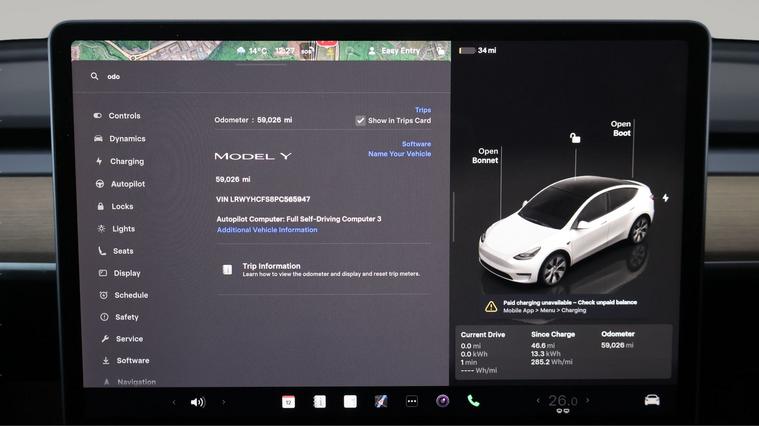This screenshot has height=426, width=759.
Task: Tap Name Your Vehicle link
Action: 399,154
